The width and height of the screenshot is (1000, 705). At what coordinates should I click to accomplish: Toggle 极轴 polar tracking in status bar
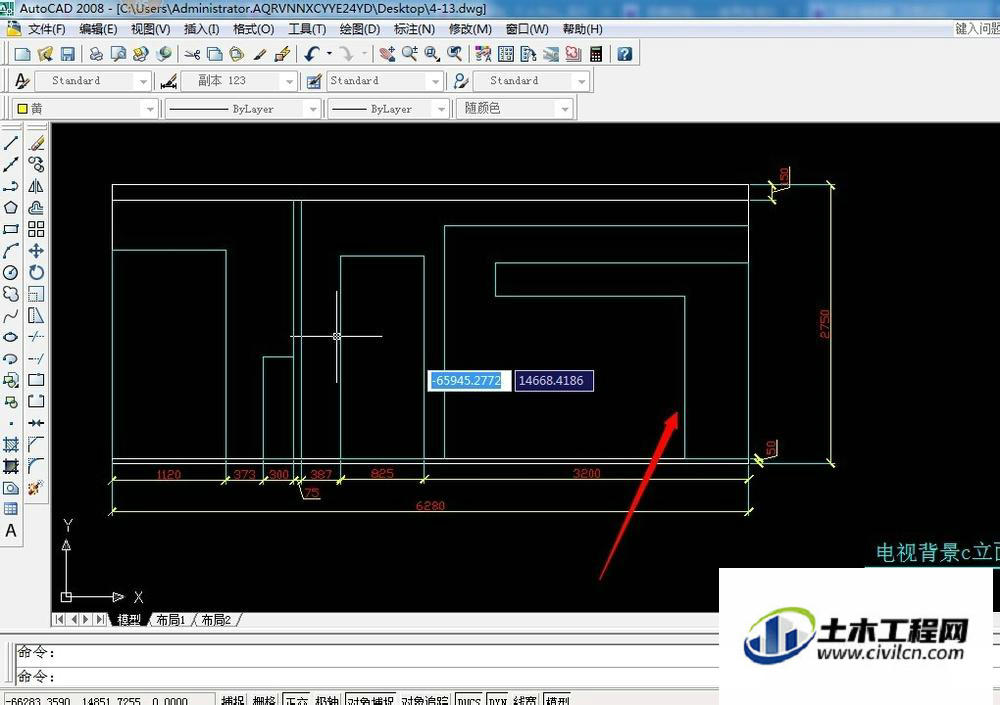327,701
